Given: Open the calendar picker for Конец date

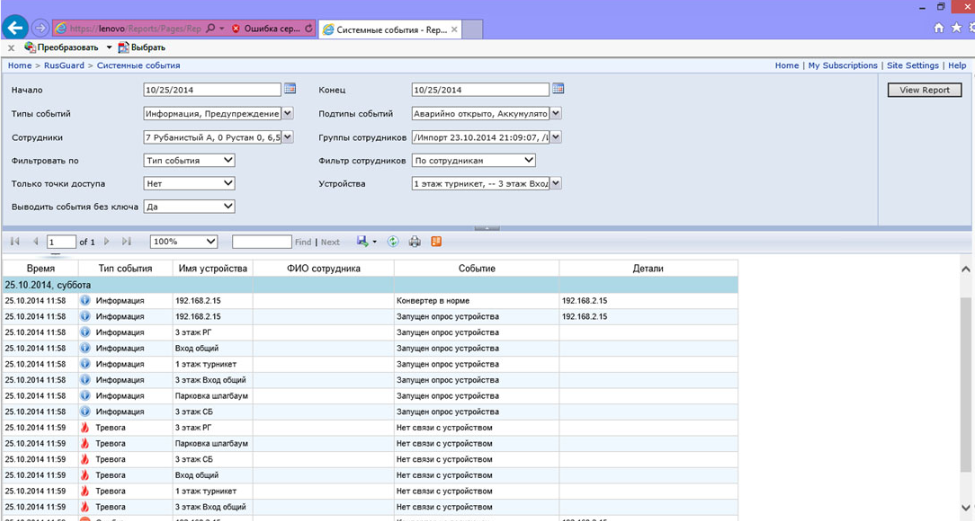Looking at the screenshot, I should pos(558,89).
